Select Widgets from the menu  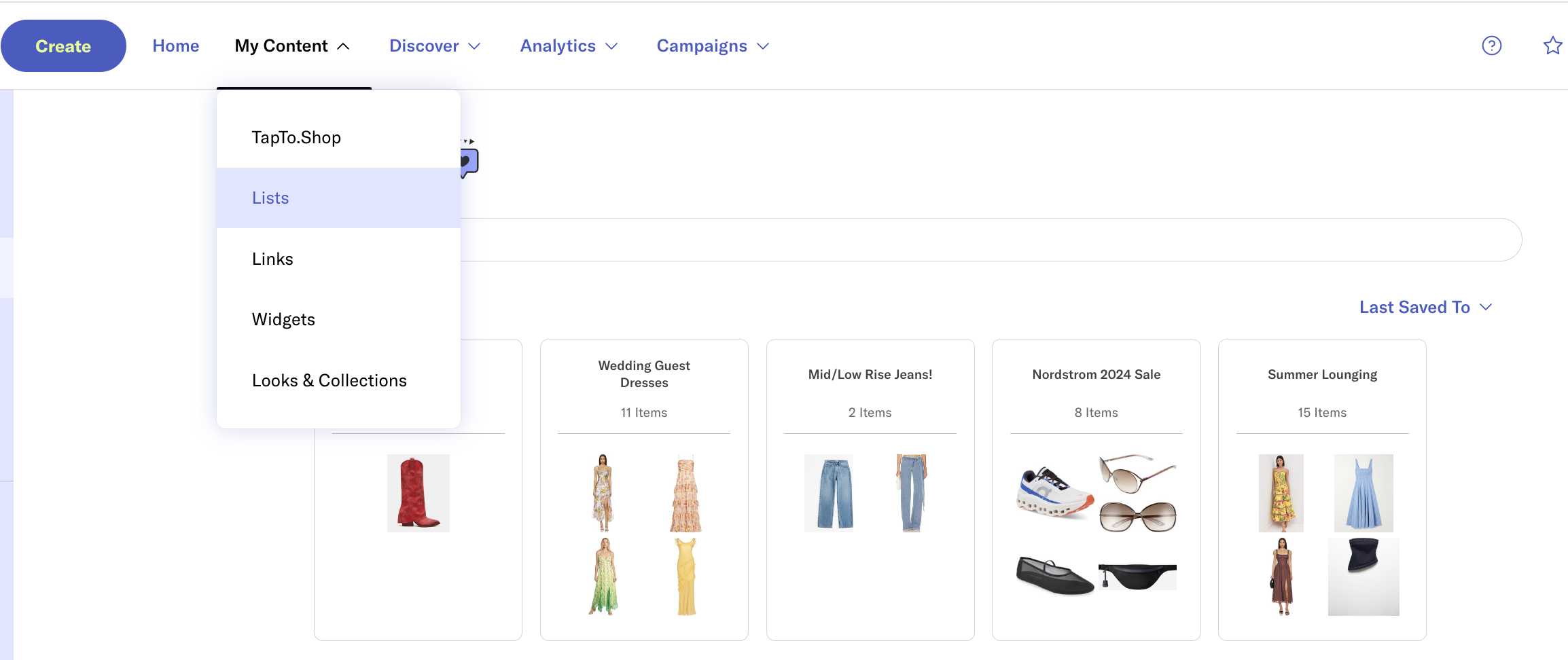pos(338,319)
